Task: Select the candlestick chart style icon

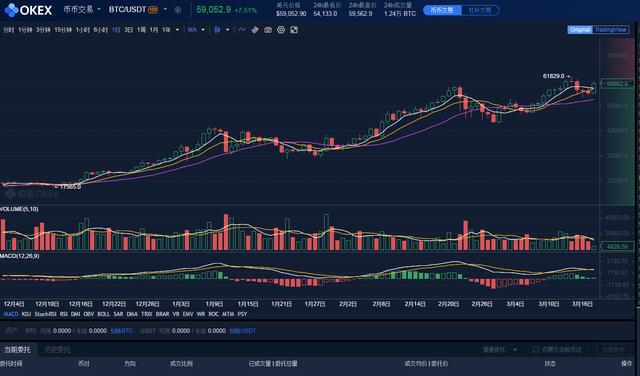Action: coord(218,30)
